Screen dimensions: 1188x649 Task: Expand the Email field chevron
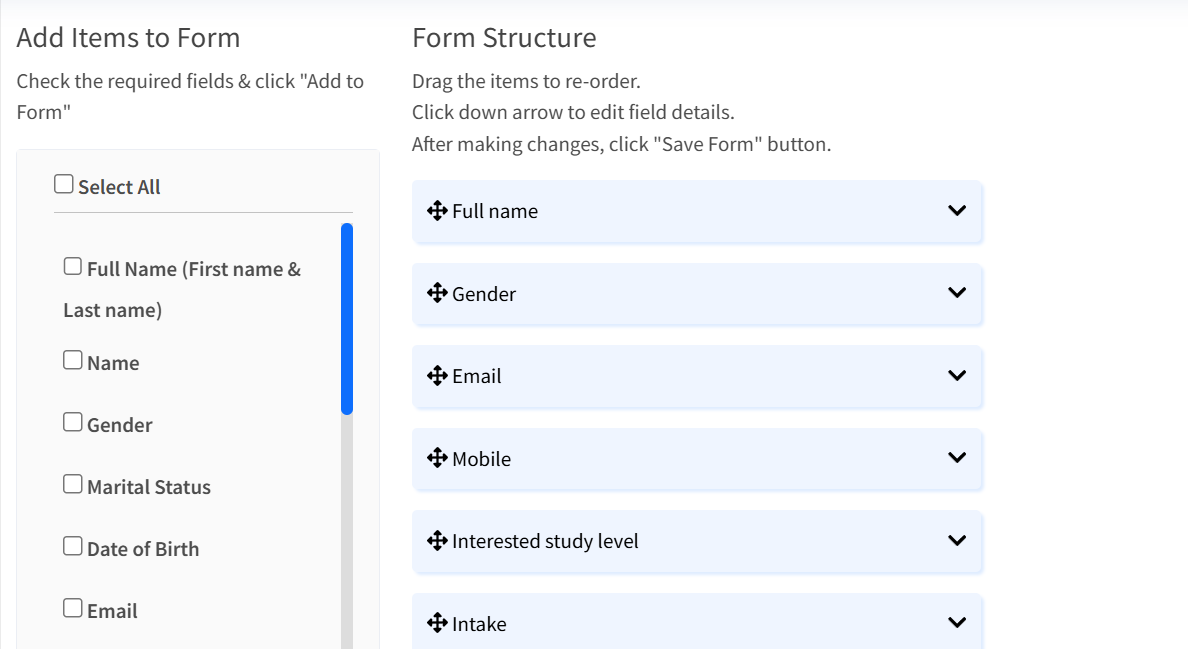tap(957, 376)
